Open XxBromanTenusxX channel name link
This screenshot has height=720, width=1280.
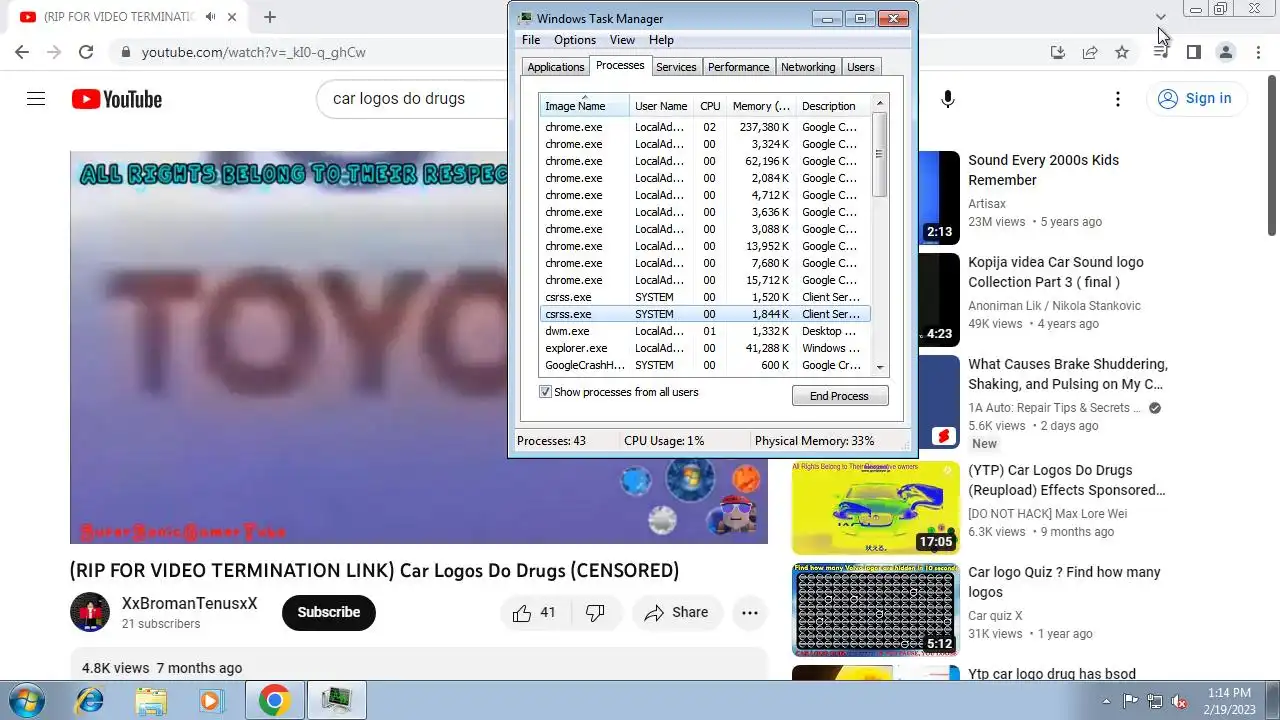[190, 603]
